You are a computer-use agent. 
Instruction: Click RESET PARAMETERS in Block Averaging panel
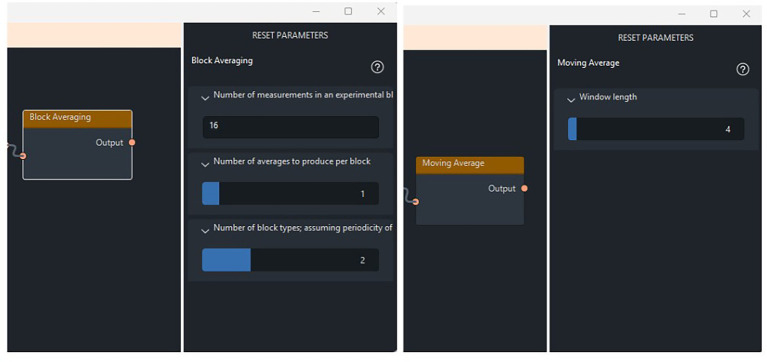(x=290, y=35)
